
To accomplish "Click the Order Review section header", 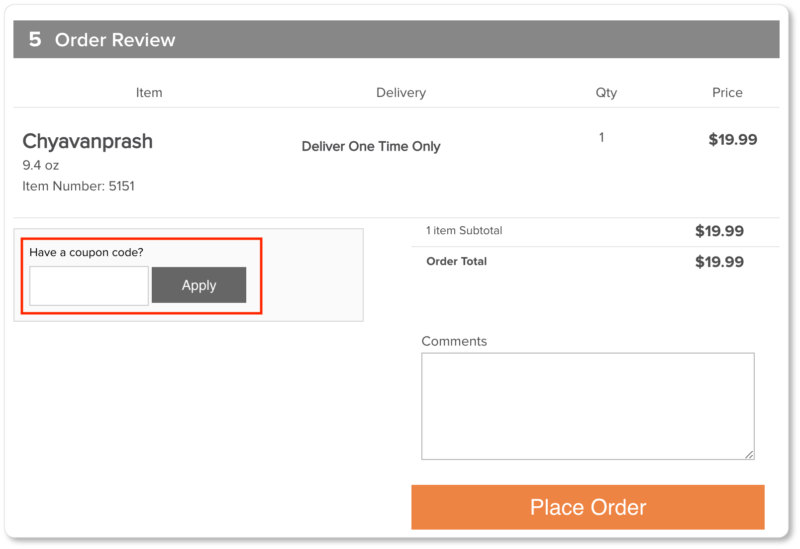I will click(x=115, y=40).
